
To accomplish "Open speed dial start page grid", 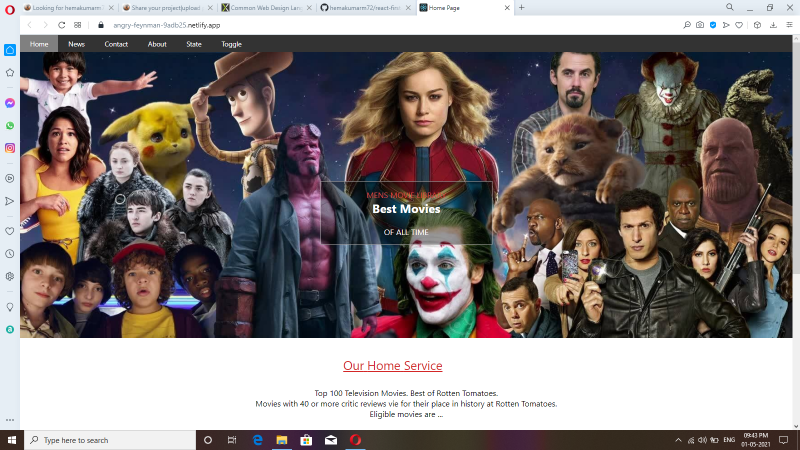I will click(78, 25).
